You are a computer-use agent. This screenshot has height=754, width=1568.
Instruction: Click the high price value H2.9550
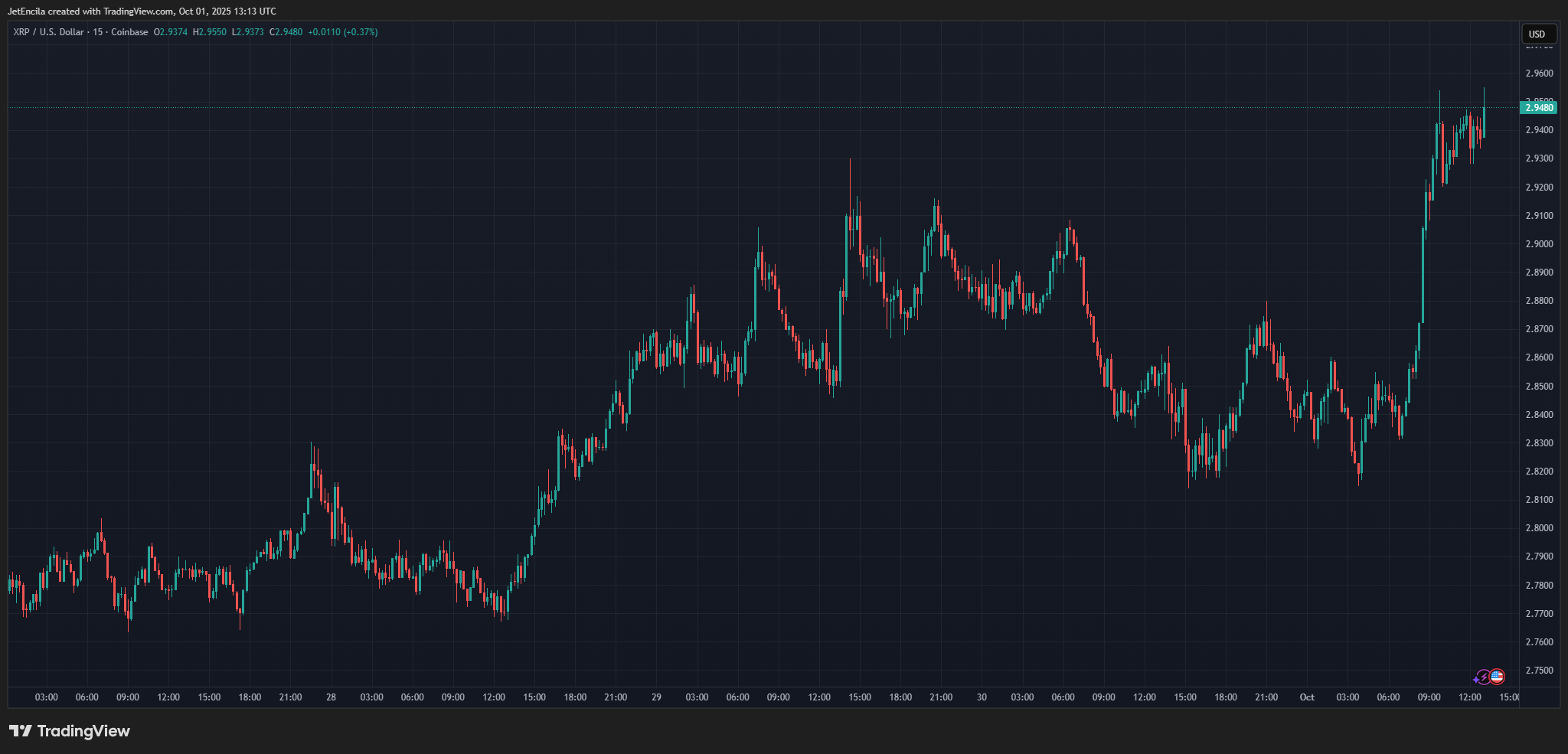(210, 32)
